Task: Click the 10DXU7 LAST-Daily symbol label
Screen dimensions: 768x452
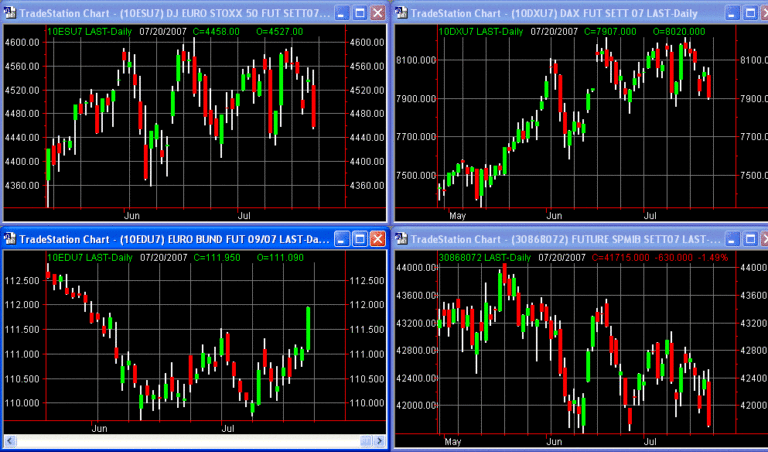Action: coord(480,32)
